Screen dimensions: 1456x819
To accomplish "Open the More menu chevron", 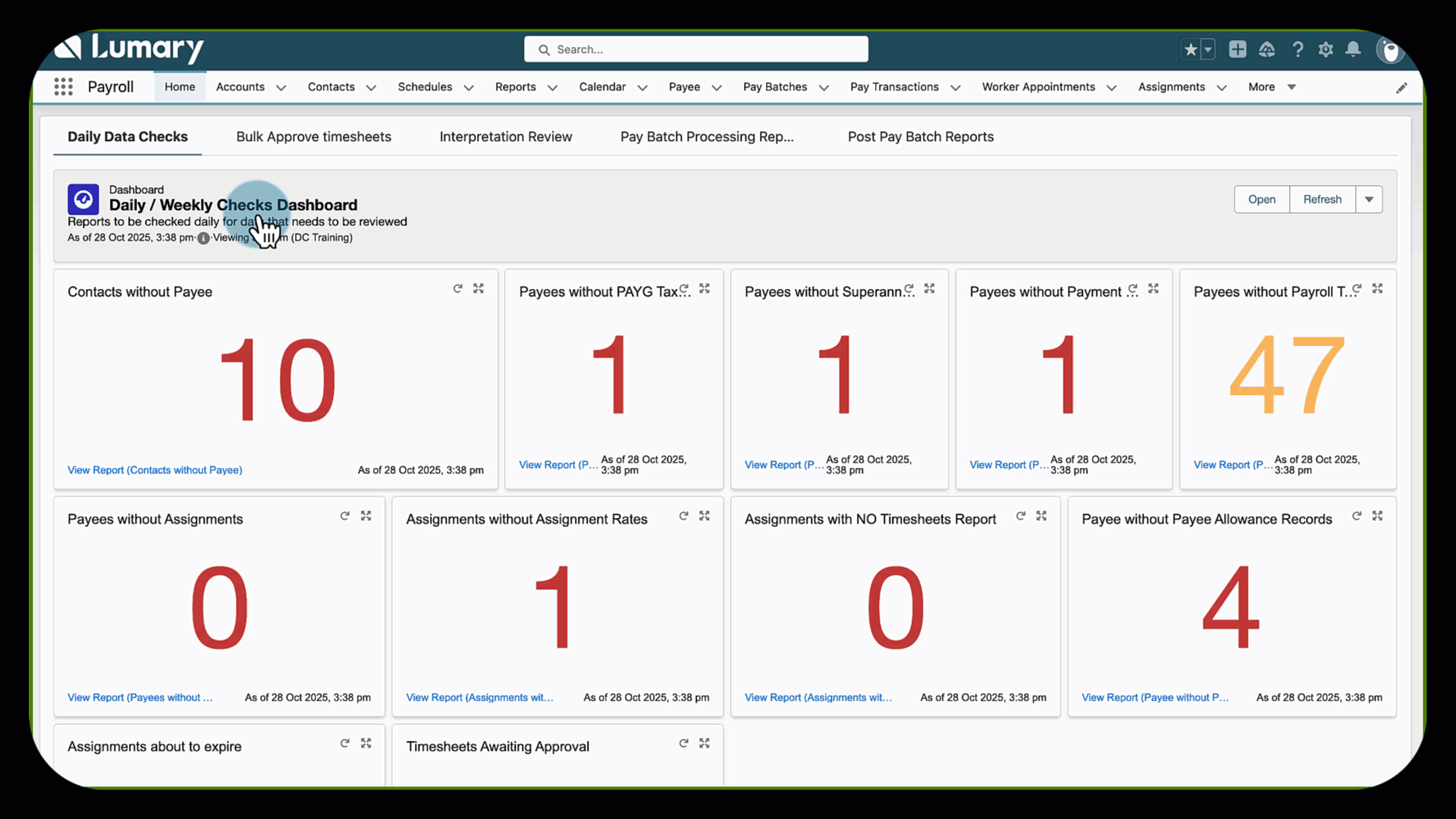I will [x=1291, y=87].
